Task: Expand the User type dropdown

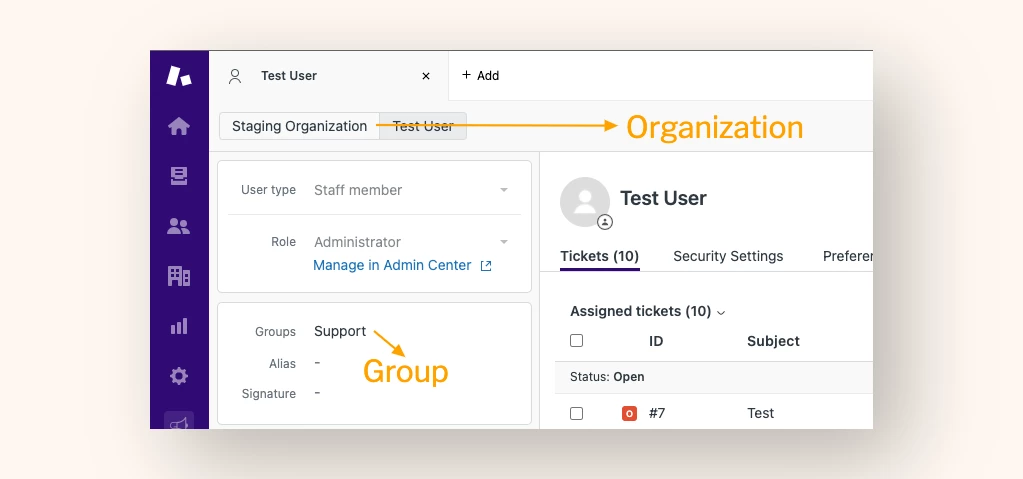Action: 504,190
